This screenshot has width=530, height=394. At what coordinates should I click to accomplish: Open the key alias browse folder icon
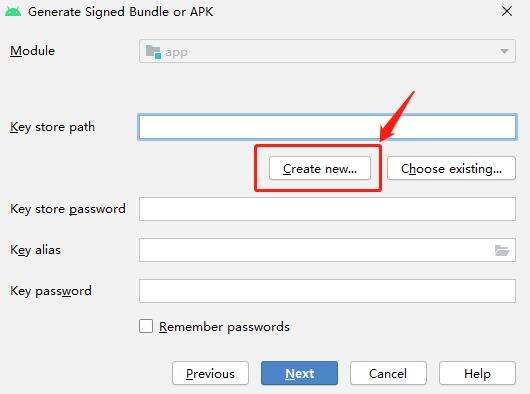coord(502,250)
